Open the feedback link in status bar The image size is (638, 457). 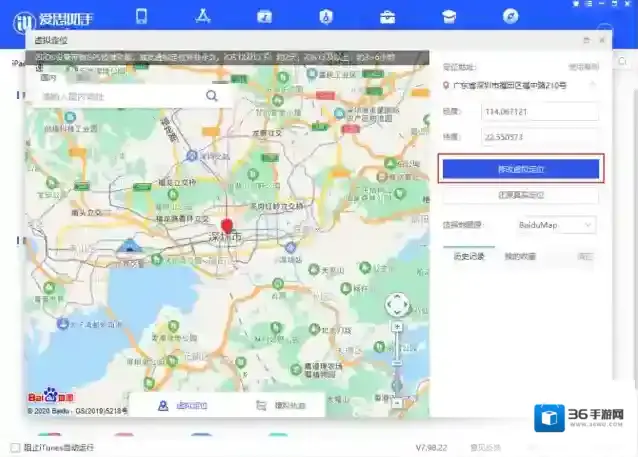485,448
